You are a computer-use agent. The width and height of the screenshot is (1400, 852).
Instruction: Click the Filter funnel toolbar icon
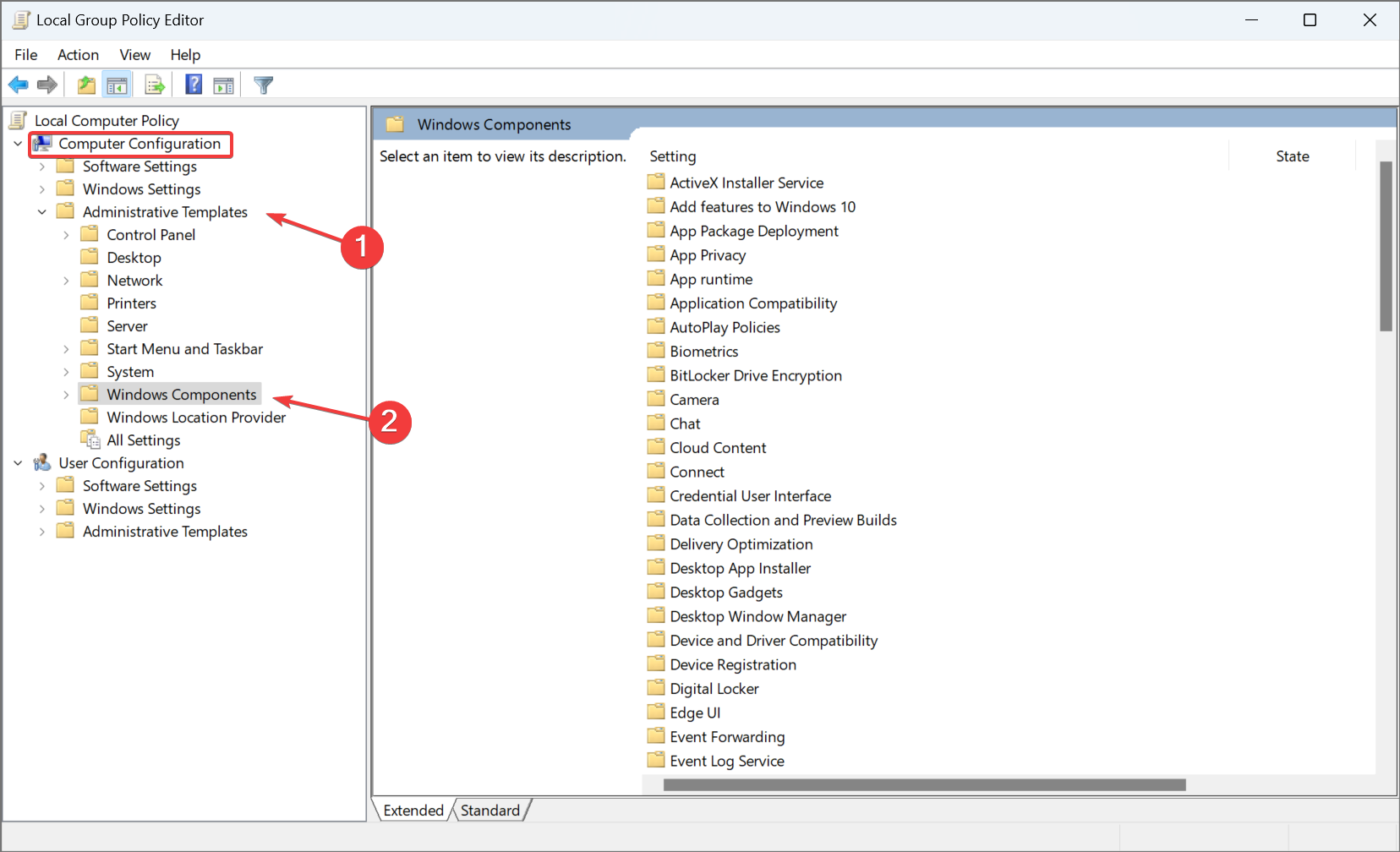tap(264, 85)
